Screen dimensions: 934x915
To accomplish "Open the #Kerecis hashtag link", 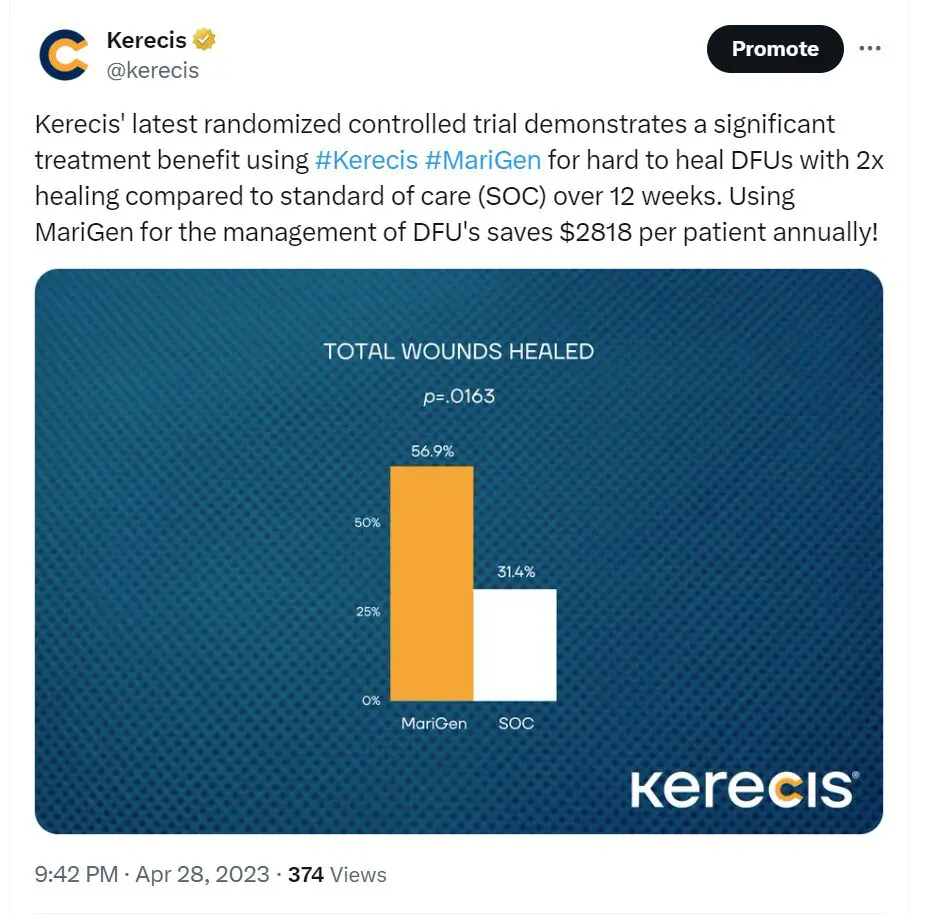I will (x=366, y=160).
